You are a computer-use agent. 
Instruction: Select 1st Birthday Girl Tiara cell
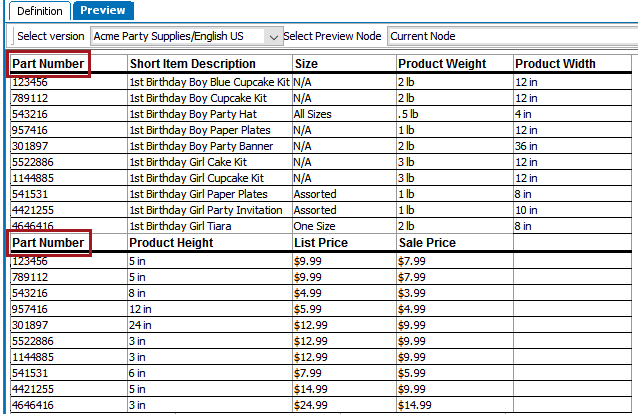point(210,226)
